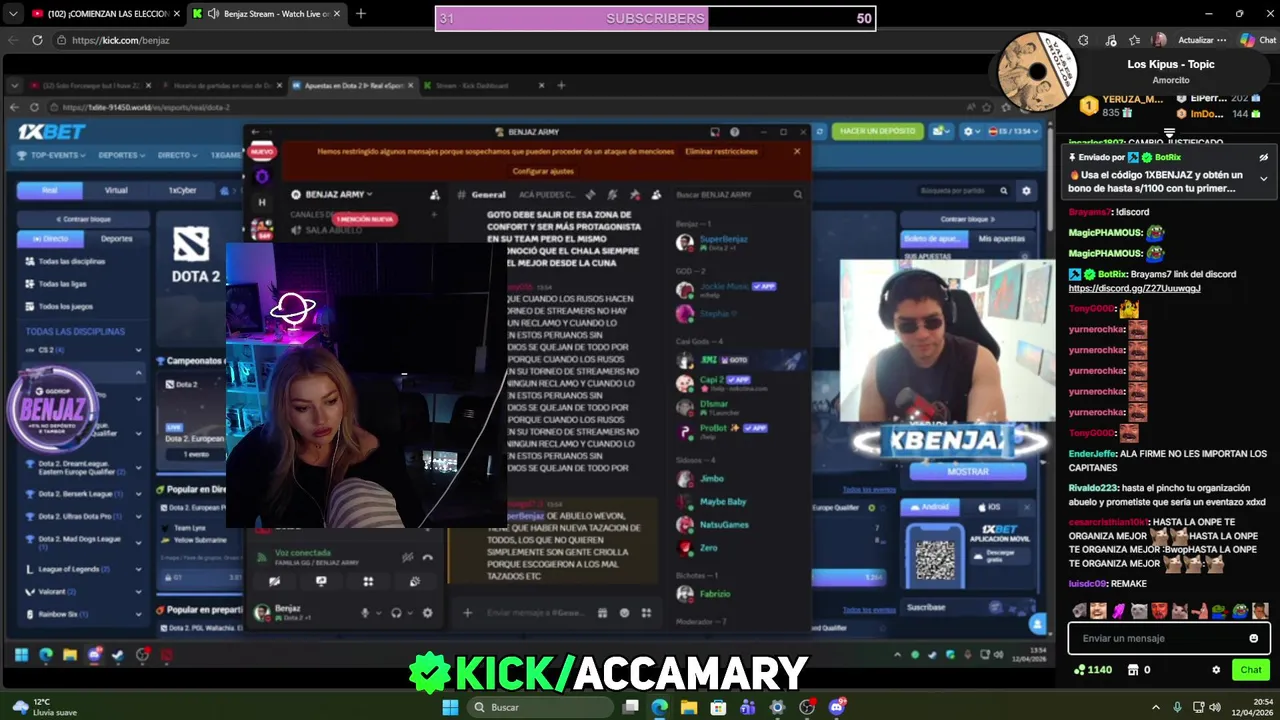
Task: Insert the red face quick emote
Action: click(1159, 610)
